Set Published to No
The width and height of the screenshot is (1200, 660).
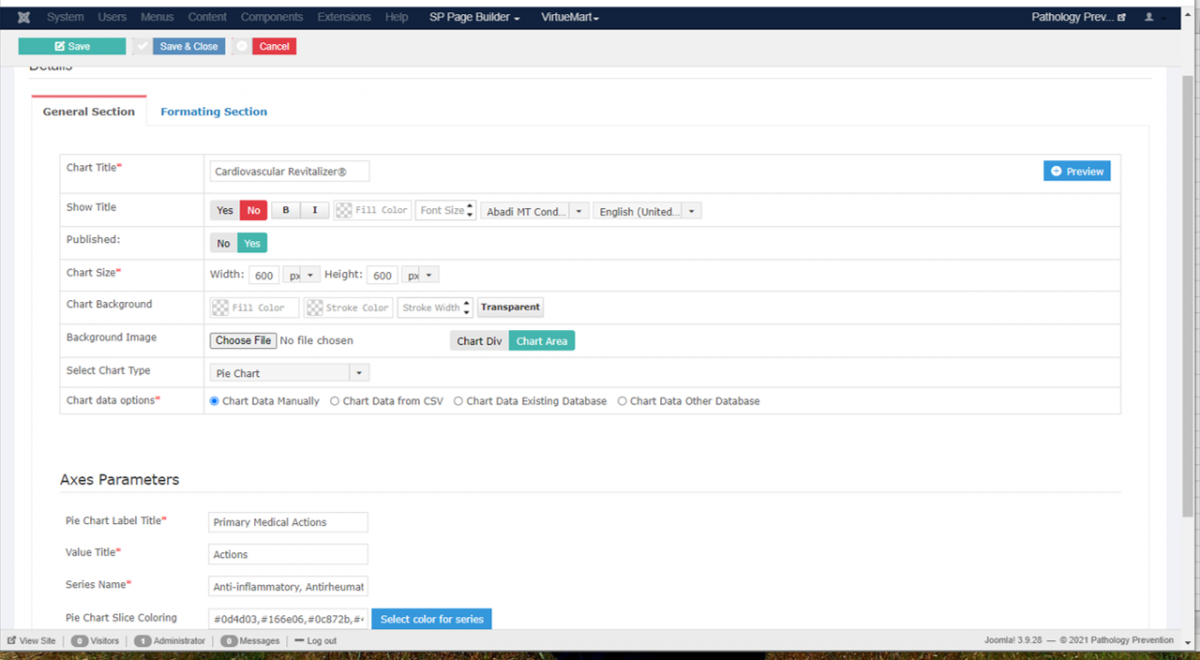click(223, 243)
